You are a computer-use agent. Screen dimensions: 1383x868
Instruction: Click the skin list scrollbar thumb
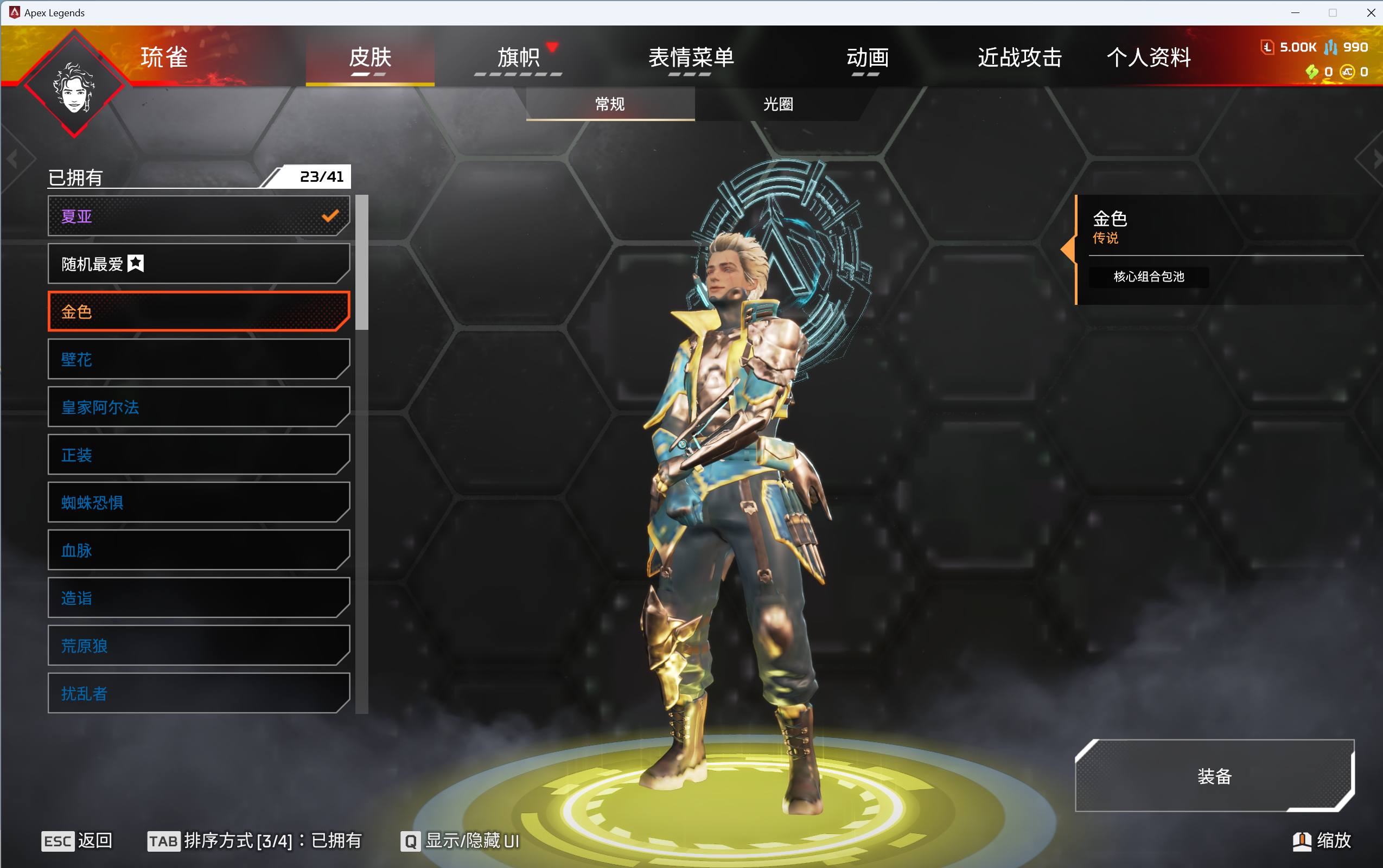point(362,263)
